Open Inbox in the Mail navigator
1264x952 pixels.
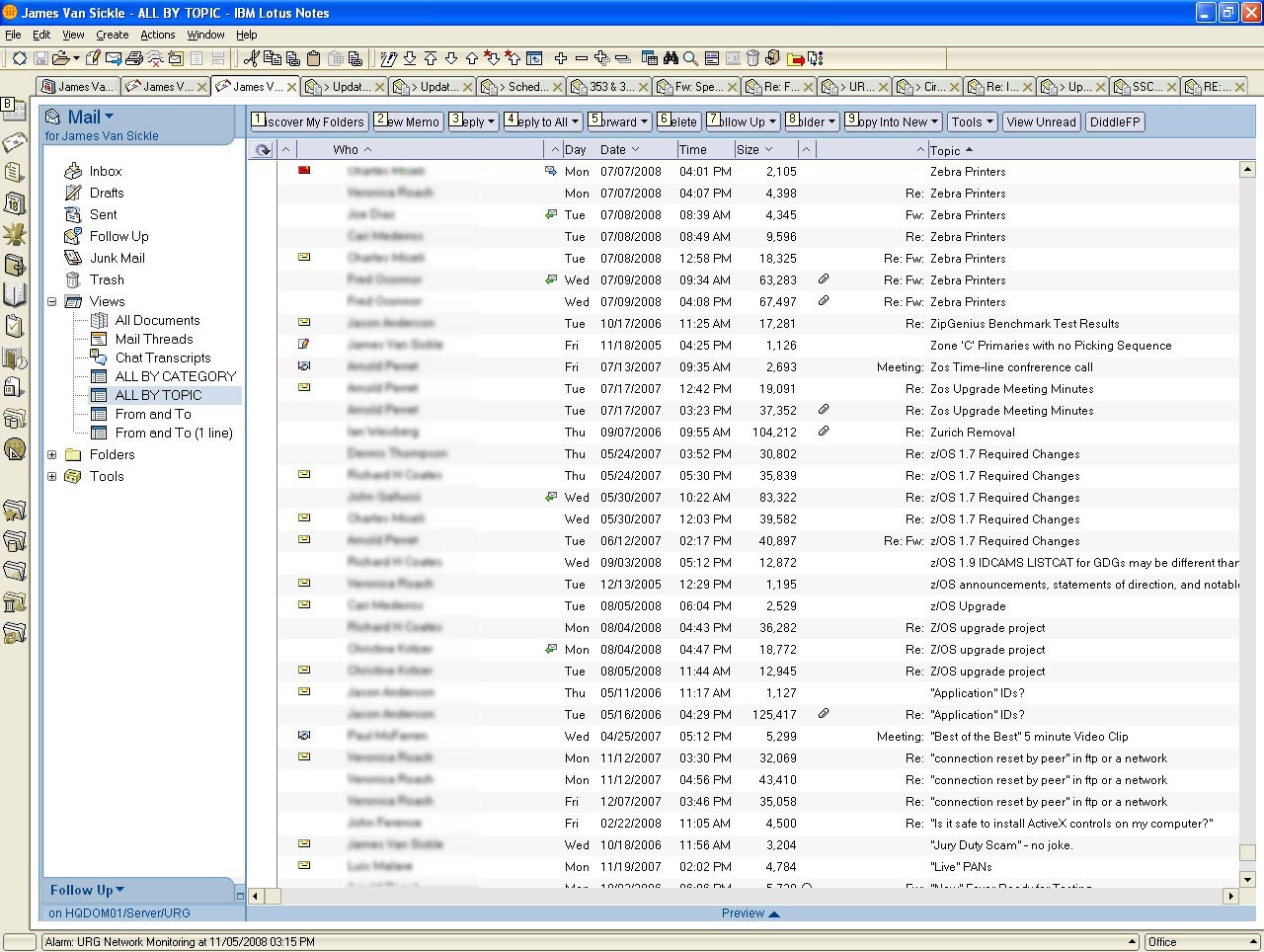coord(106,171)
